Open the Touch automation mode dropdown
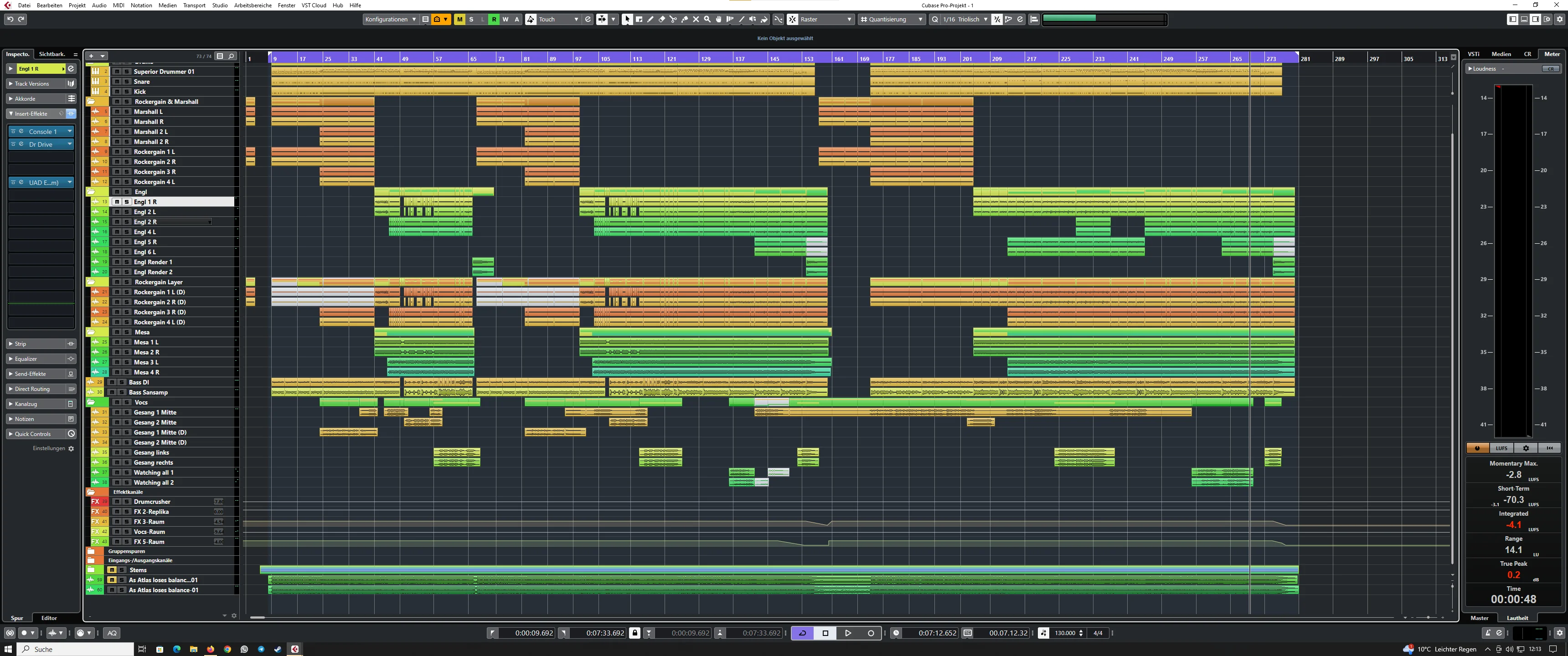The width and height of the screenshot is (1568, 656). coord(558,20)
